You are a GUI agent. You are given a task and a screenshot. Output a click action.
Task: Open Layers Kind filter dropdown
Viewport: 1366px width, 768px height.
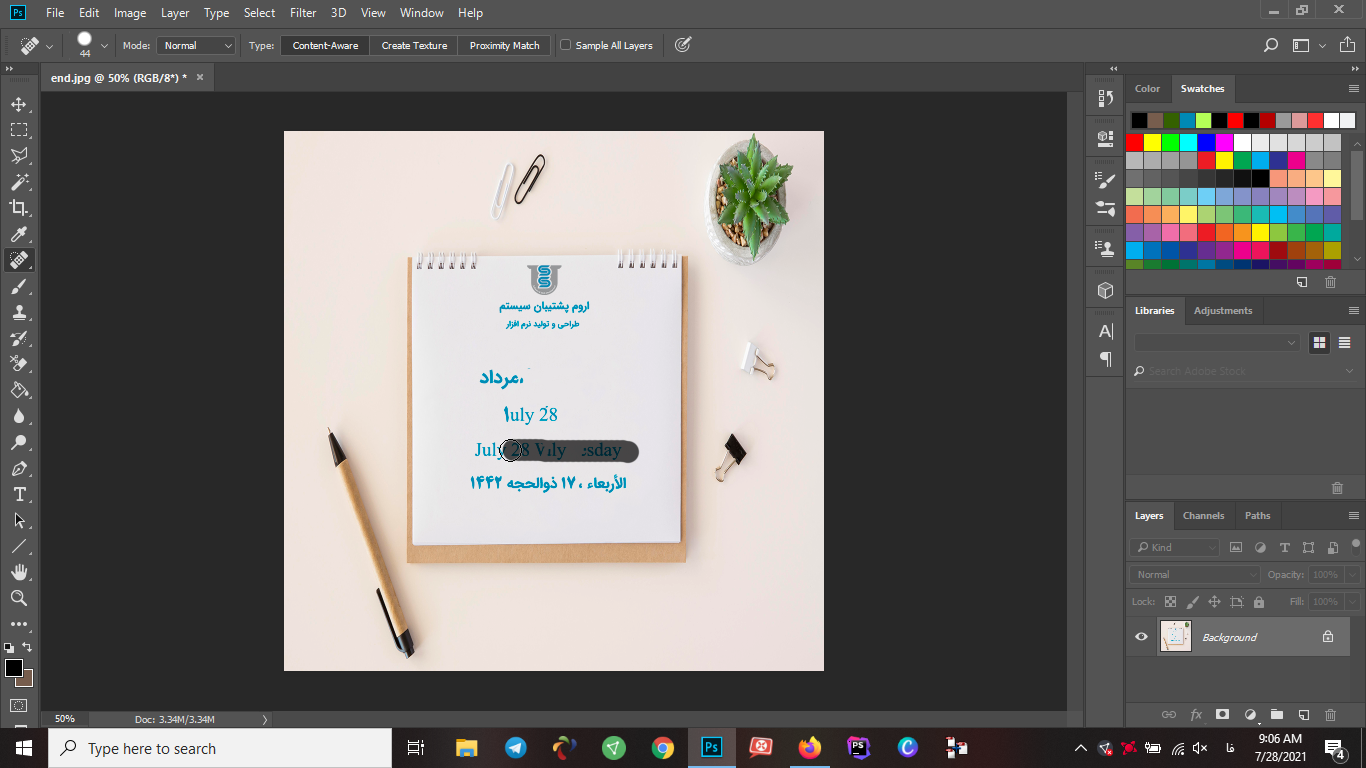tap(1176, 547)
